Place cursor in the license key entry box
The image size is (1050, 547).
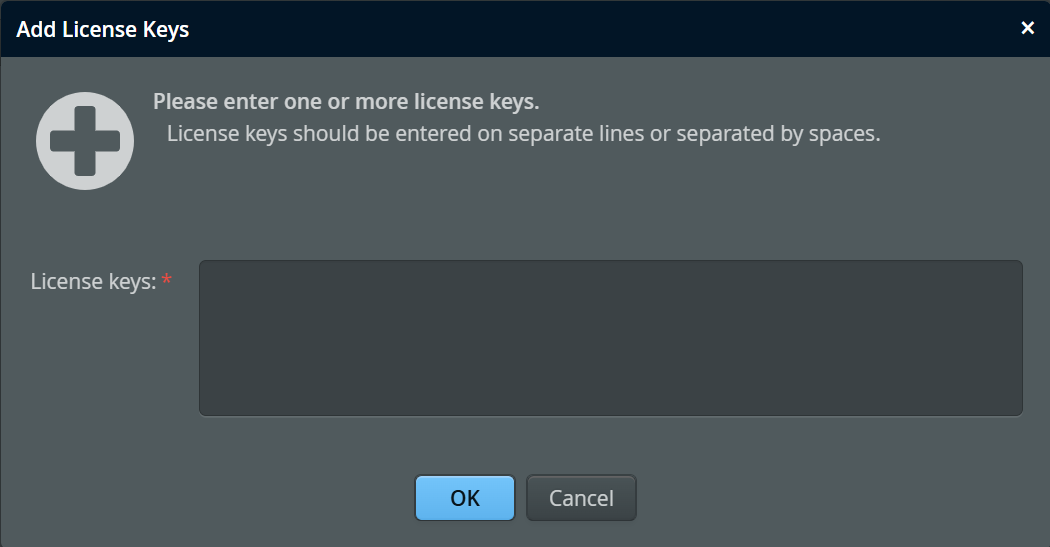[x=610, y=338]
